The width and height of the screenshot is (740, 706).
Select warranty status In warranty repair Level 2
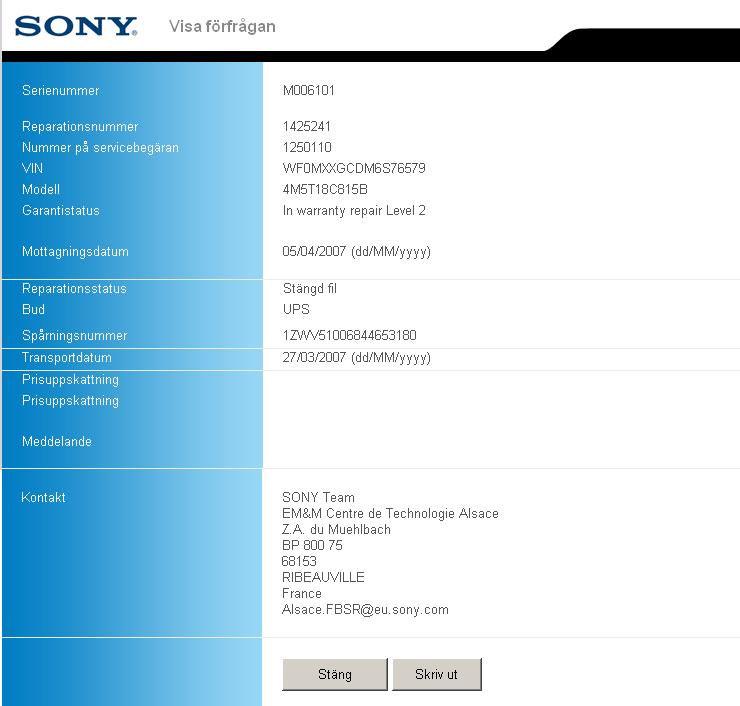(x=354, y=210)
